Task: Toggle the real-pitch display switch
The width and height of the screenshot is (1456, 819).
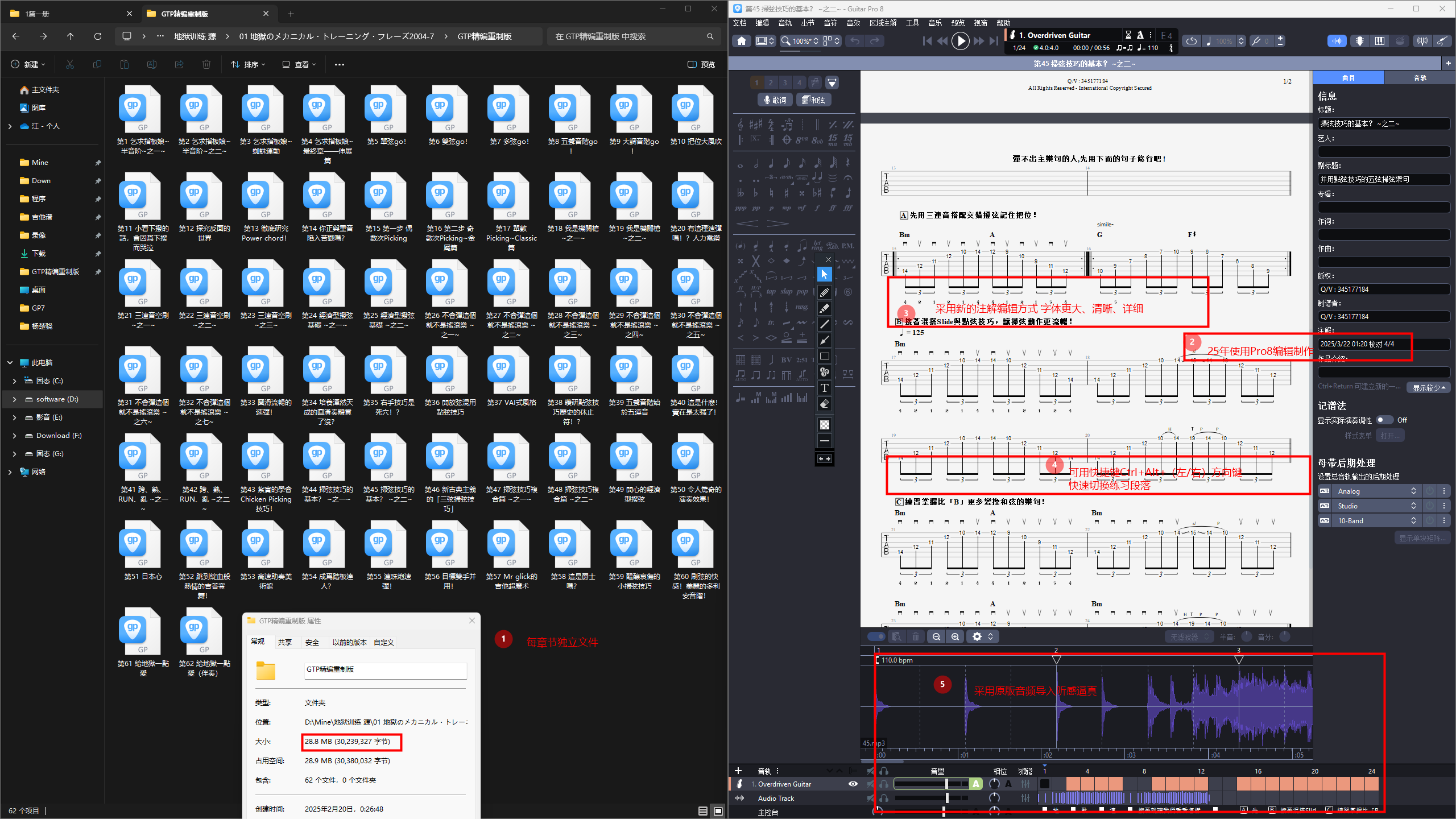Action: pyautogui.click(x=1384, y=420)
